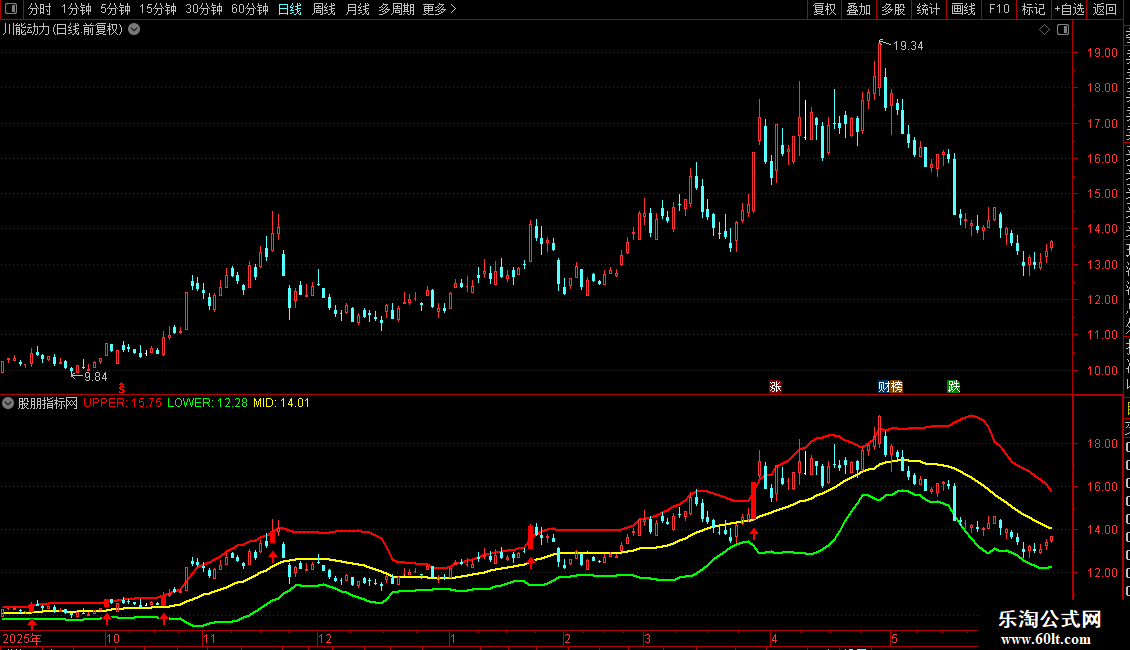The image size is (1130, 650).
Task: Switch to 日线 daily chart
Action: (x=290, y=9)
